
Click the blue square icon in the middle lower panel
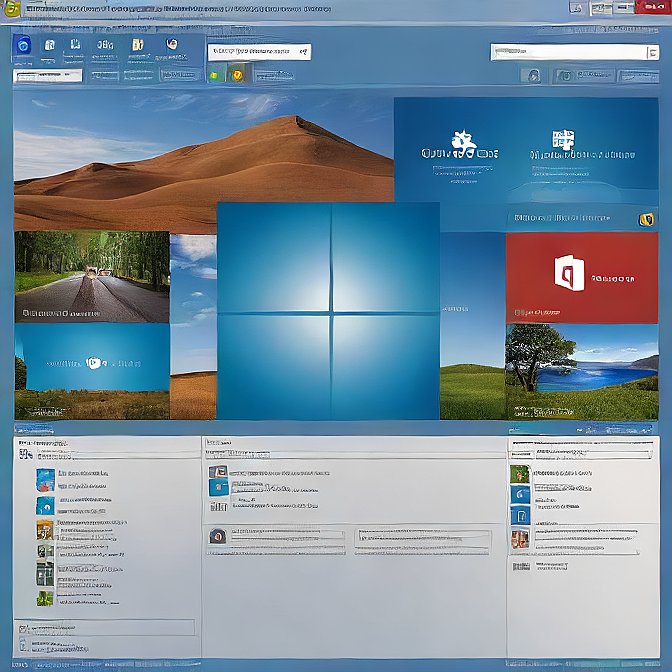[218, 488]
